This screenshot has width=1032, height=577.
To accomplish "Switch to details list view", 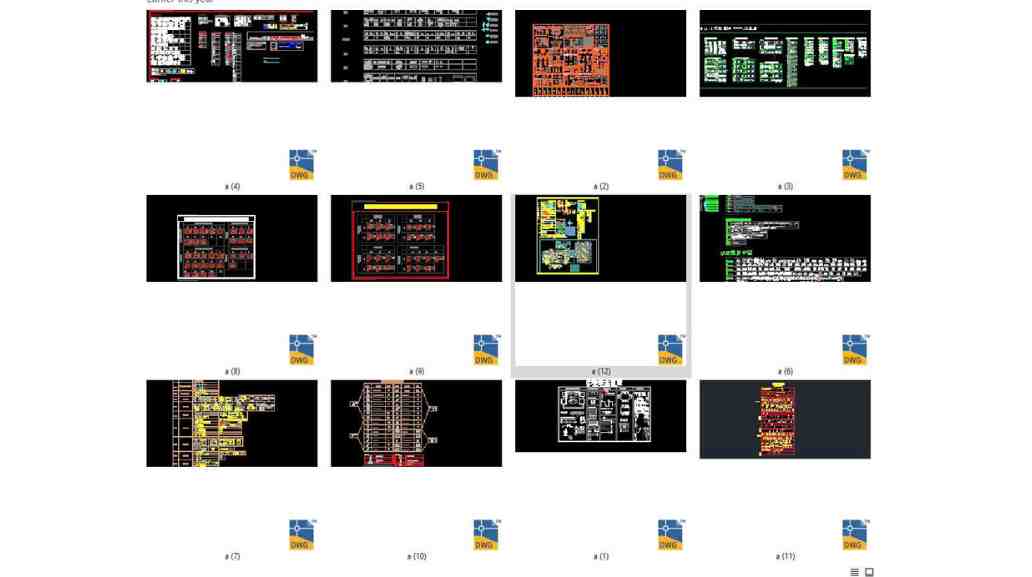I will pyautogui.click(x=854, y=572).
